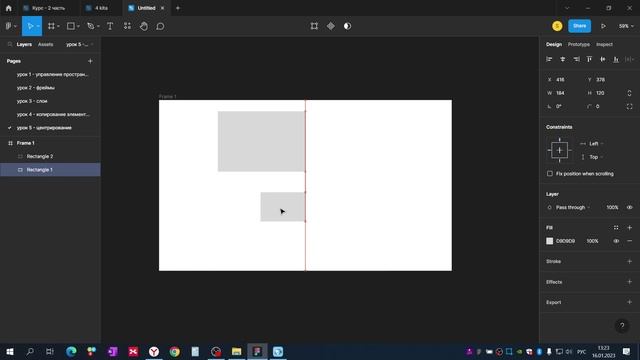Image resolution: width=640 pixels, height=360 pixels.
Task: Open Move tool options dropdown arrow
Action: pos(38,27)
